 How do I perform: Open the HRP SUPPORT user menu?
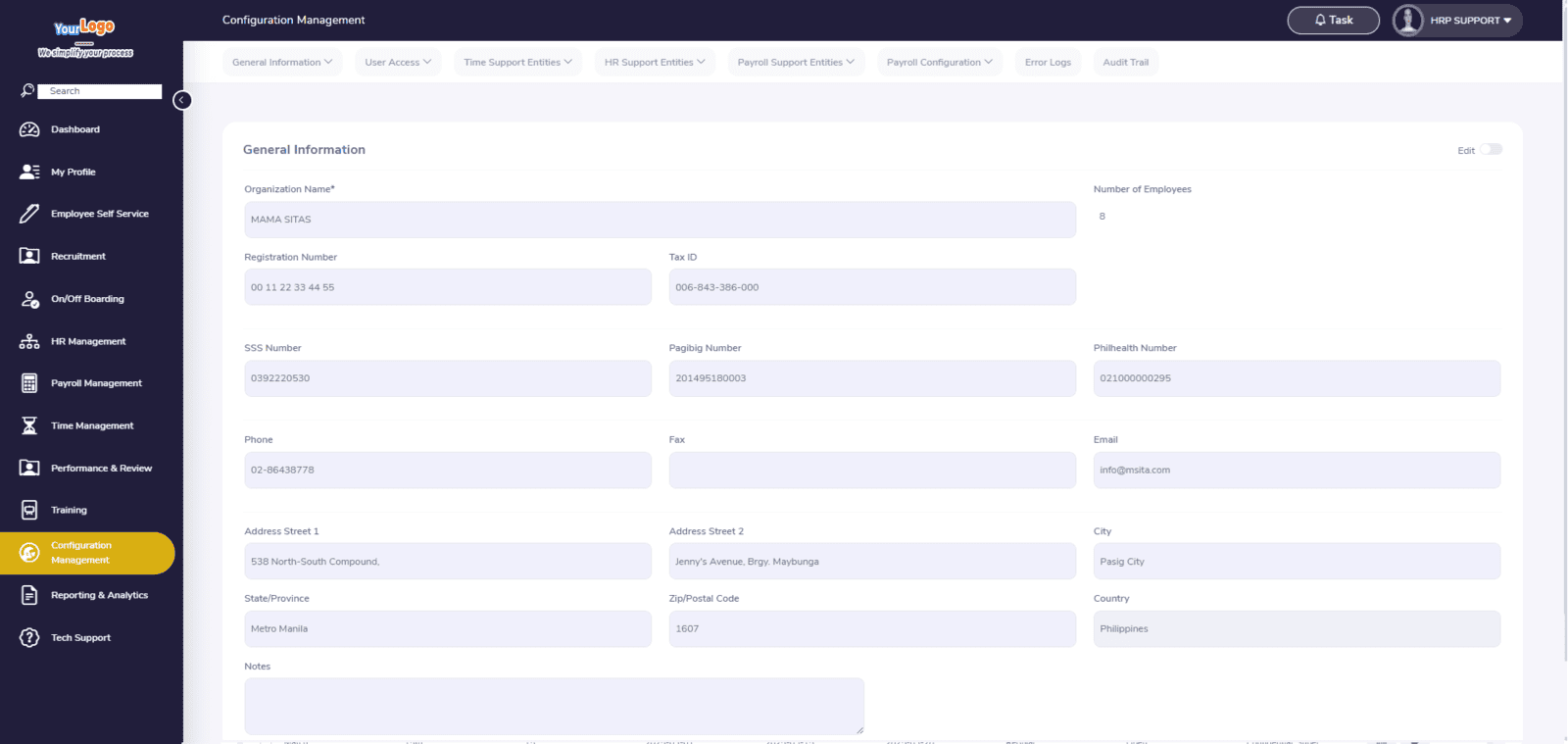pyautogui.click(x=1457, y=21)
